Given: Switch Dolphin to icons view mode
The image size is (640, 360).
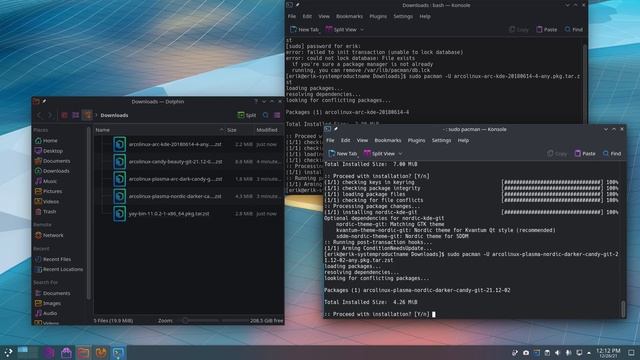Looking at the screenshot, I should pyautogui.click(x=64, y=116).
